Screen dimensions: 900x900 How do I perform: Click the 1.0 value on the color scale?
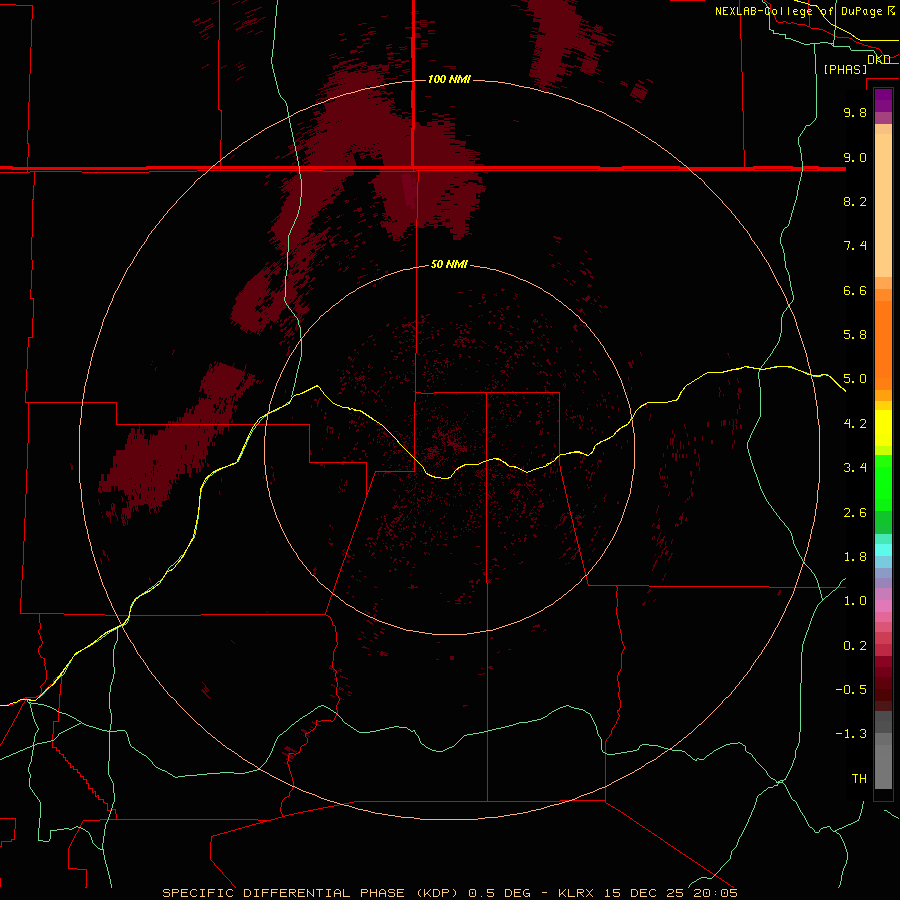coord(855,601)
